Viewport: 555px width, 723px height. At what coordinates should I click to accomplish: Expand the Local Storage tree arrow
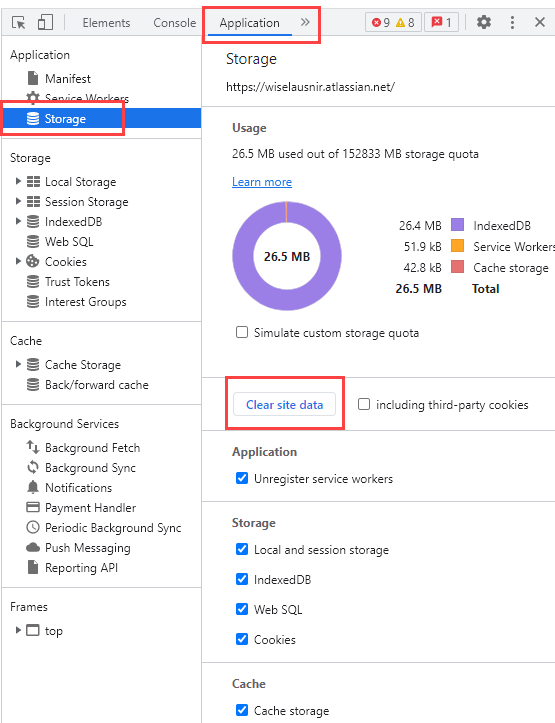click(18, 181)
